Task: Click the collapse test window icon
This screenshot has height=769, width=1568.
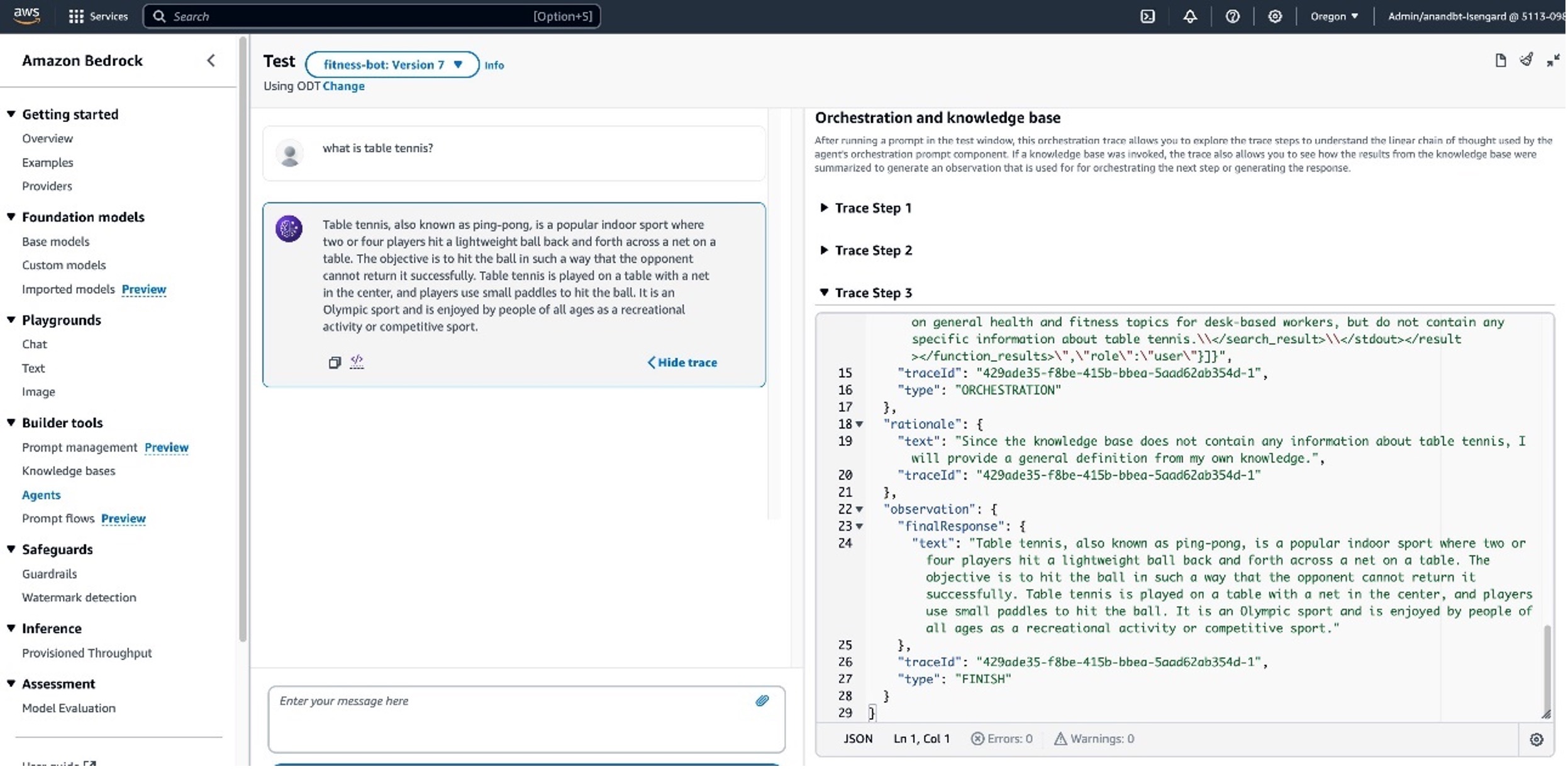Action: [x=1553, y=60]
